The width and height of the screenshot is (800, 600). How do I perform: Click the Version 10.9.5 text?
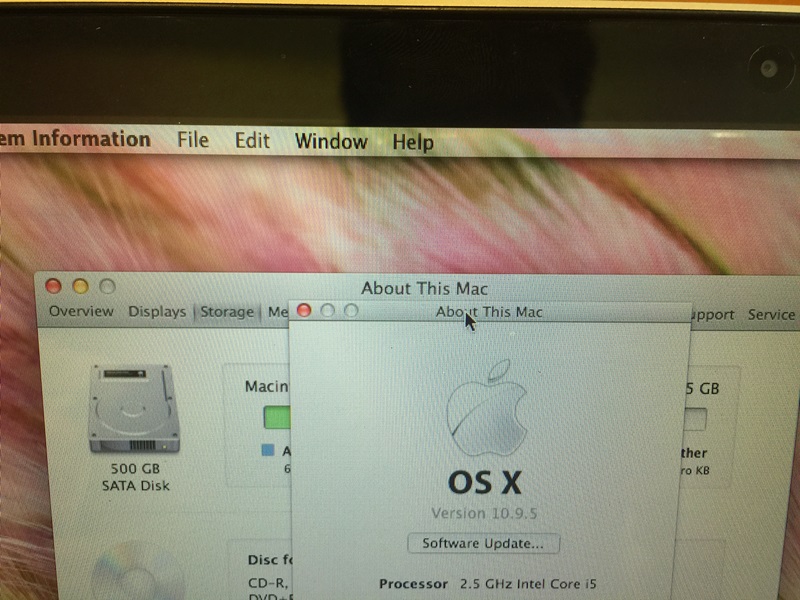click(484, 513)
